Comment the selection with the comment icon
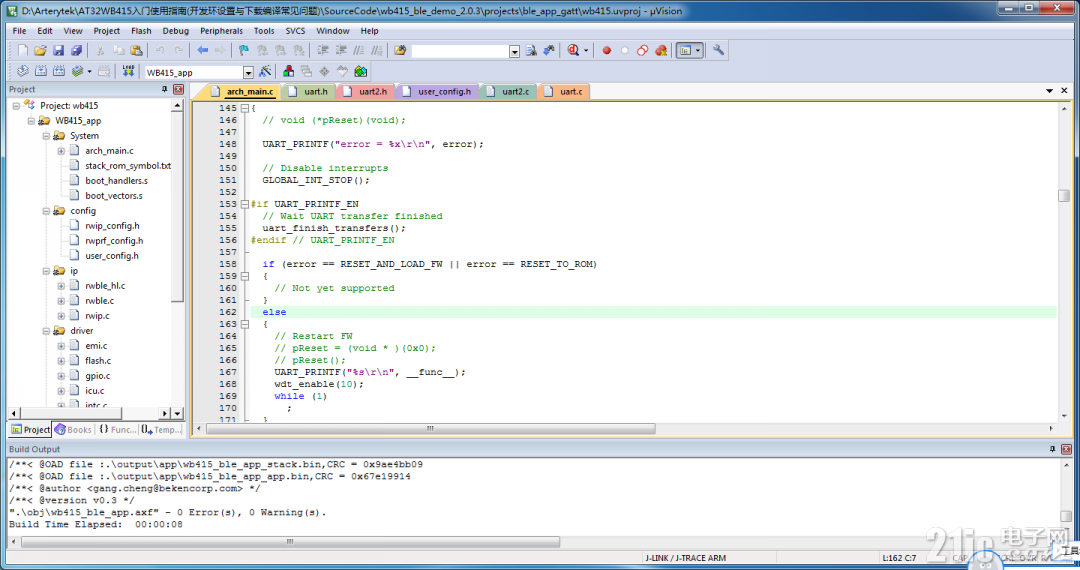The height and width of the screenshot is (570, 1080). pos(358,50)
